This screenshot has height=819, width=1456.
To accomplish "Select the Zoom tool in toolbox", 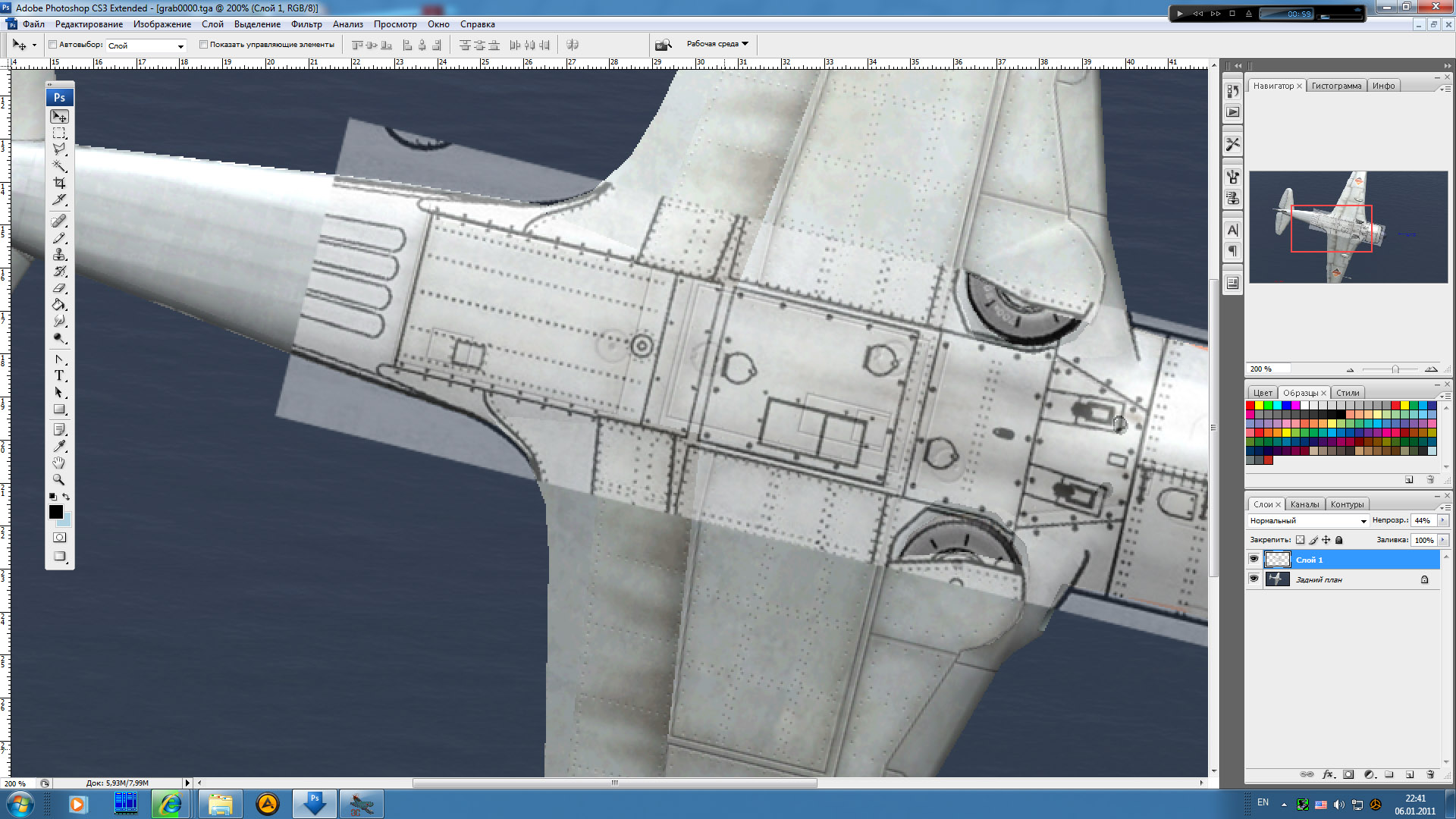I will tap(59, 480).
